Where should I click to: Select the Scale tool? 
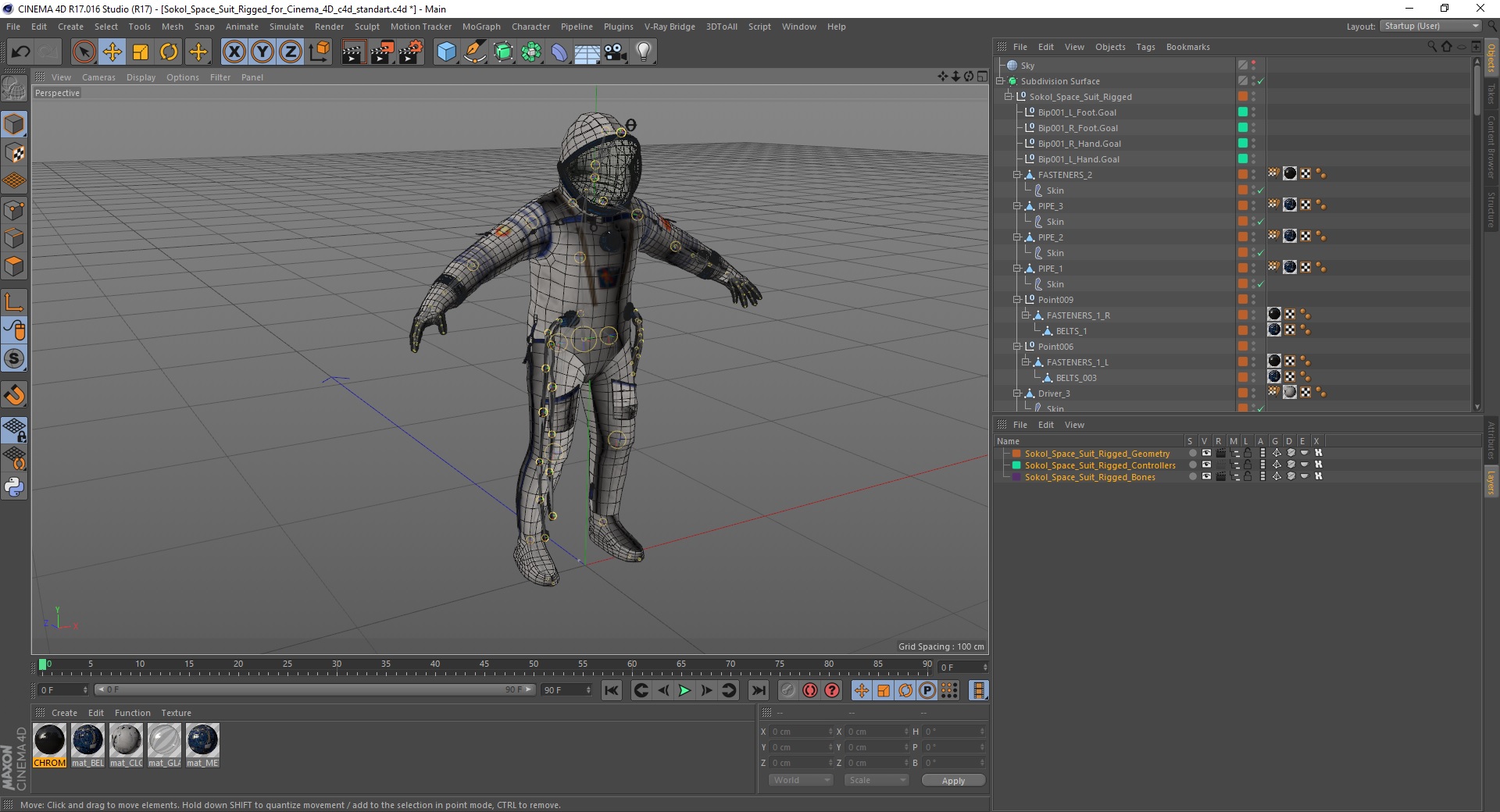tap(141, 52)
